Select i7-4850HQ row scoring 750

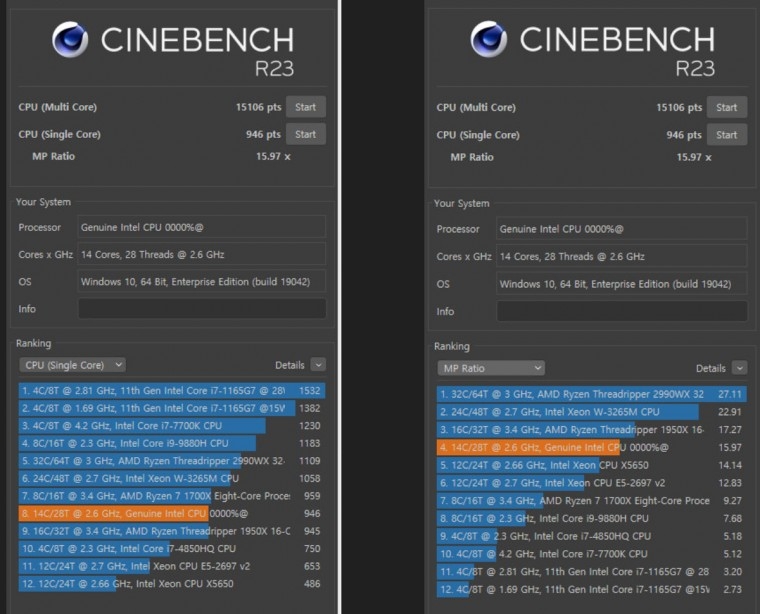[x=172, y=549]
